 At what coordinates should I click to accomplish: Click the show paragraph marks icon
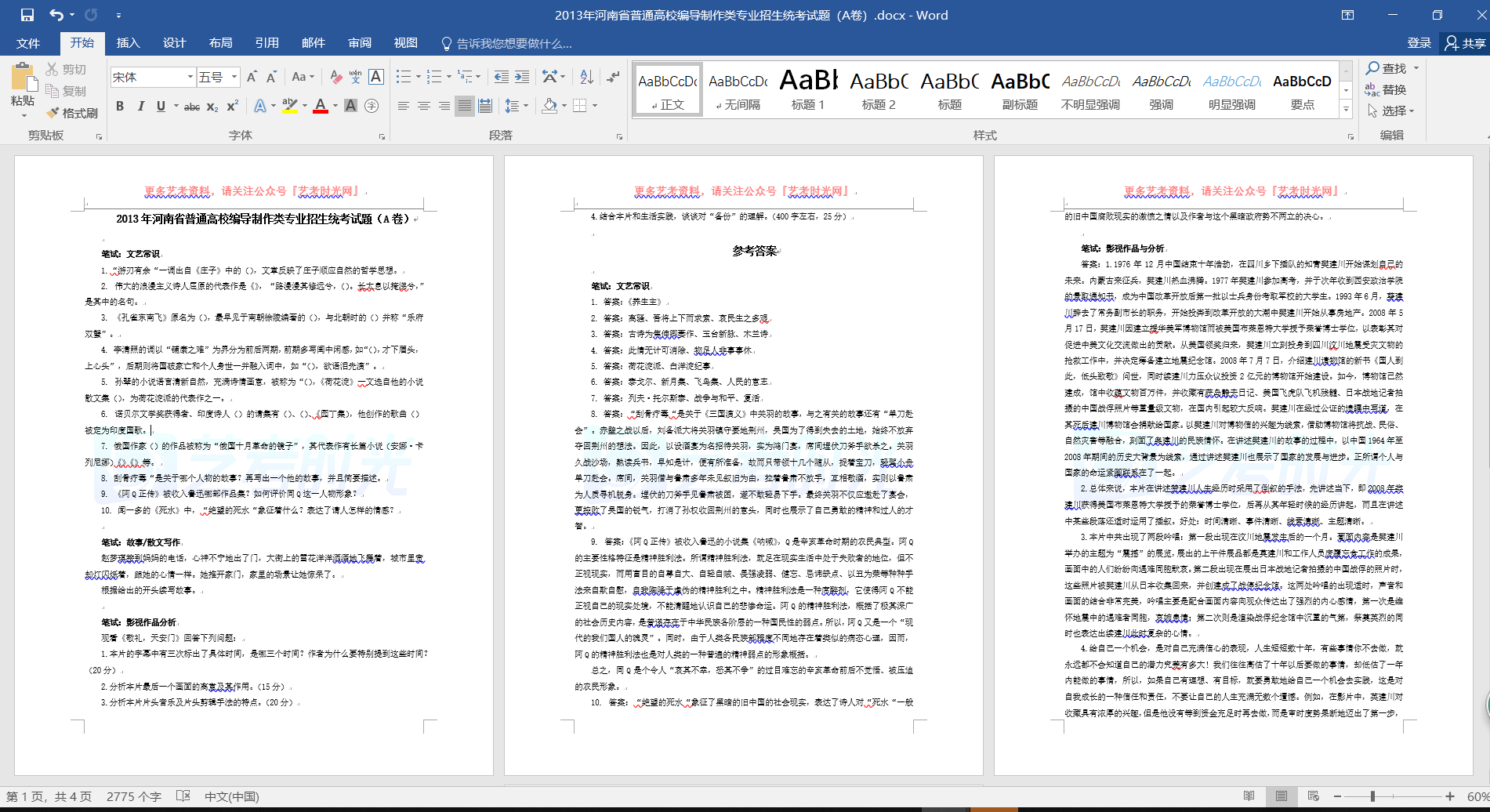coord(613,77)
